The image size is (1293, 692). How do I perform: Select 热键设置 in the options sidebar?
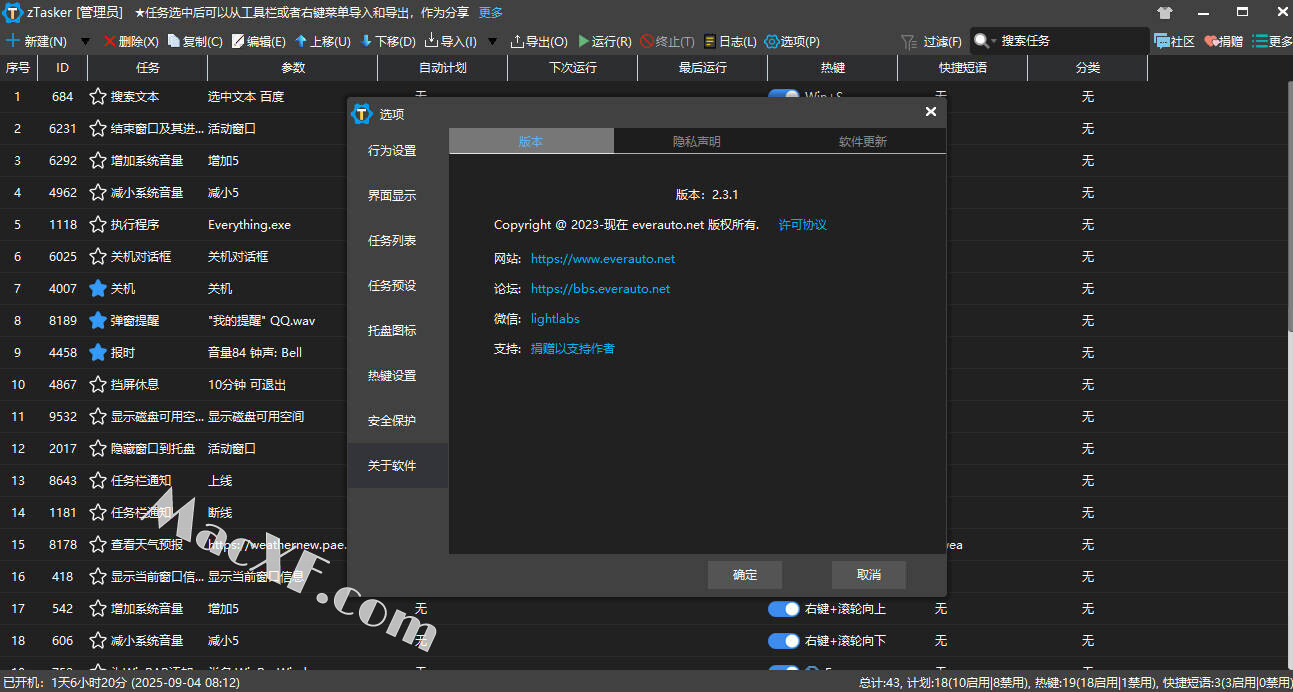point(398,376)
